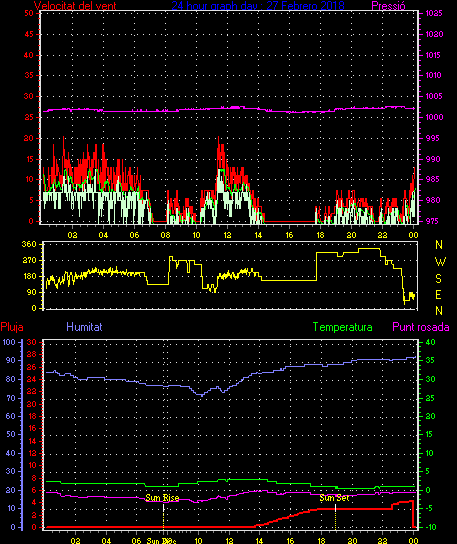Viewport: 457px width, 544px height.
Task: Click the 995 pressure axis value
Action: [433, 138]
